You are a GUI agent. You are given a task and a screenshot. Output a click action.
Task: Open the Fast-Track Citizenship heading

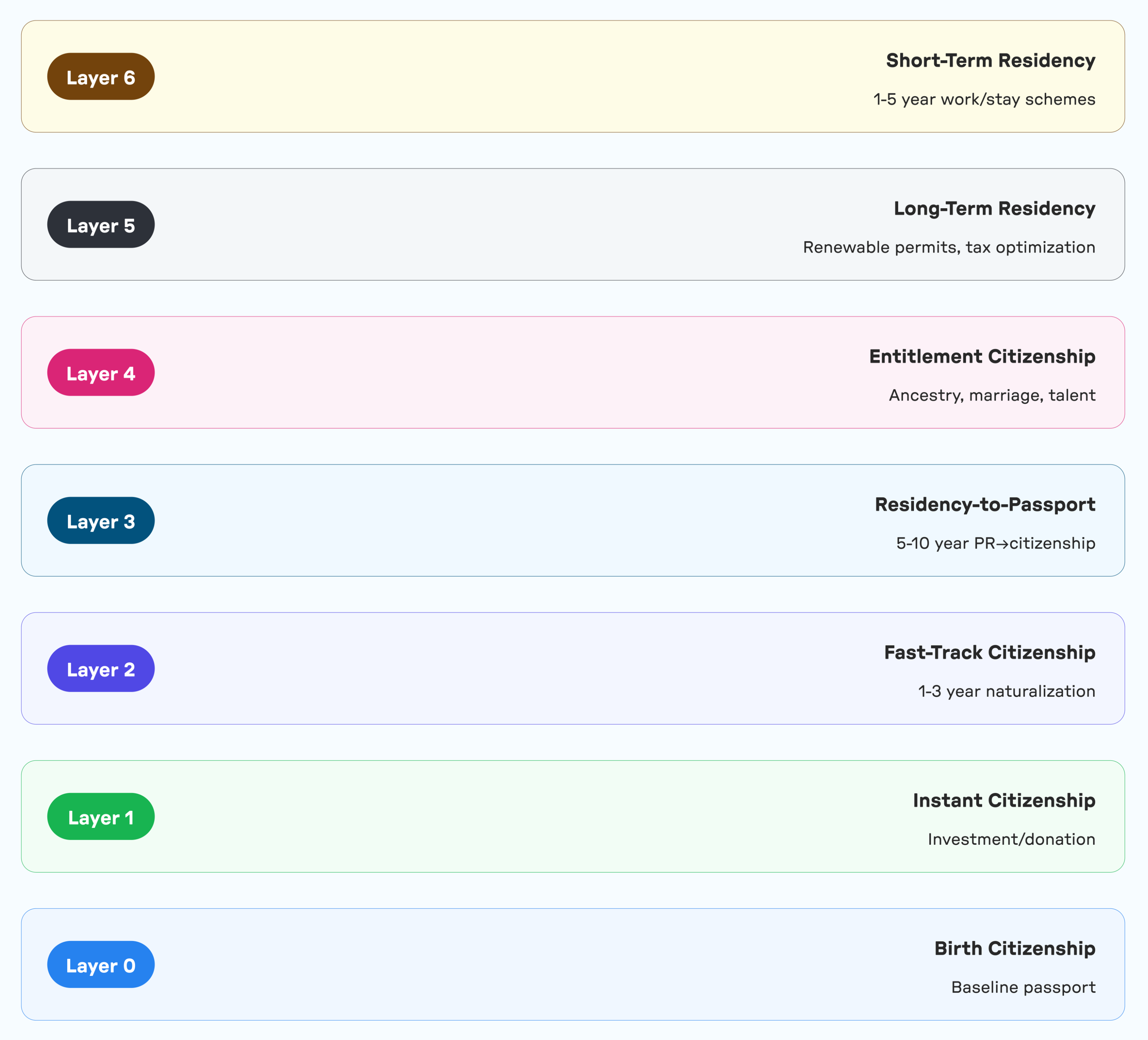coord(989,653)
